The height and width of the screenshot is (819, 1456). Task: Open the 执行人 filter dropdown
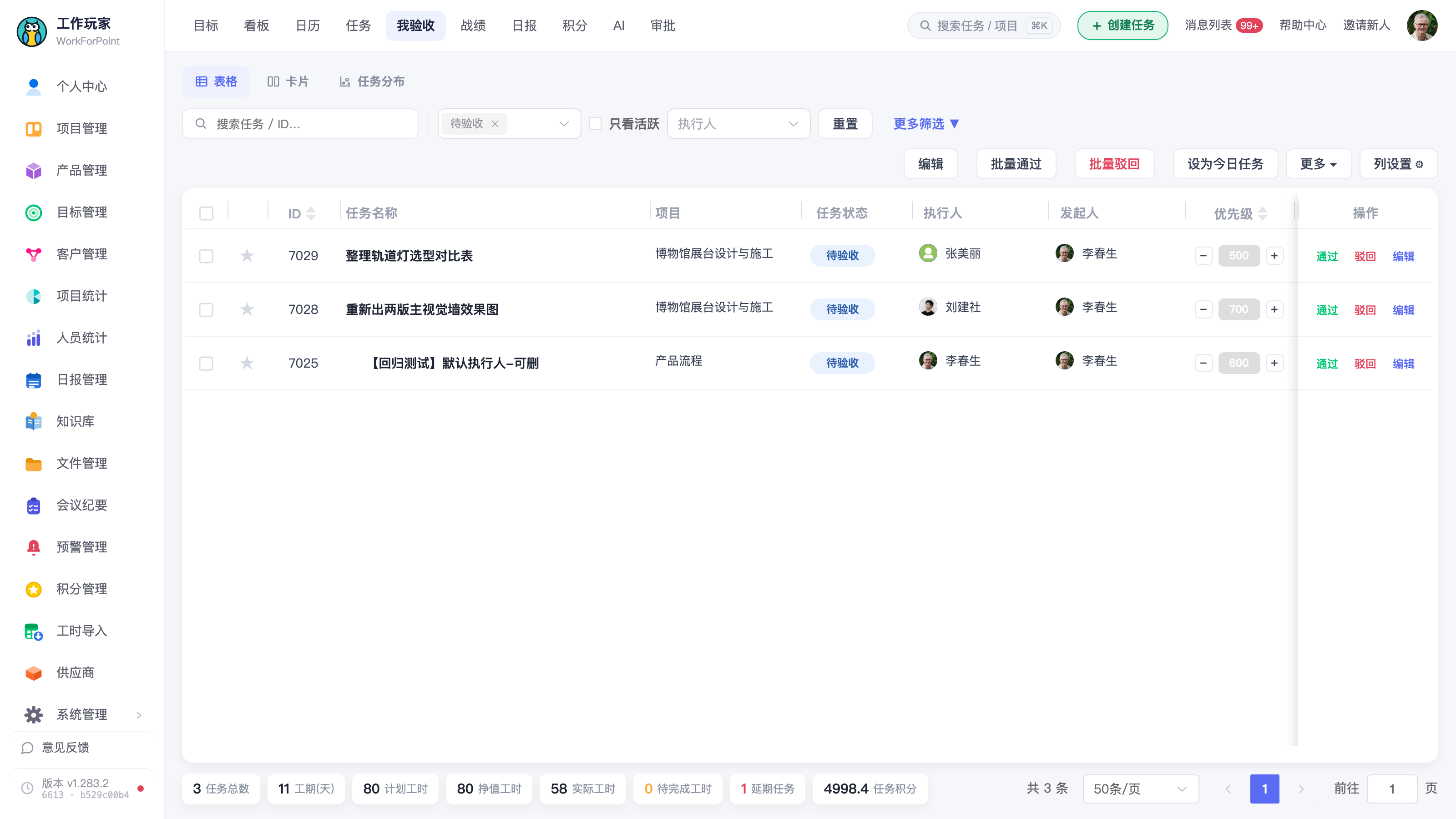click(x=739, y=124)
